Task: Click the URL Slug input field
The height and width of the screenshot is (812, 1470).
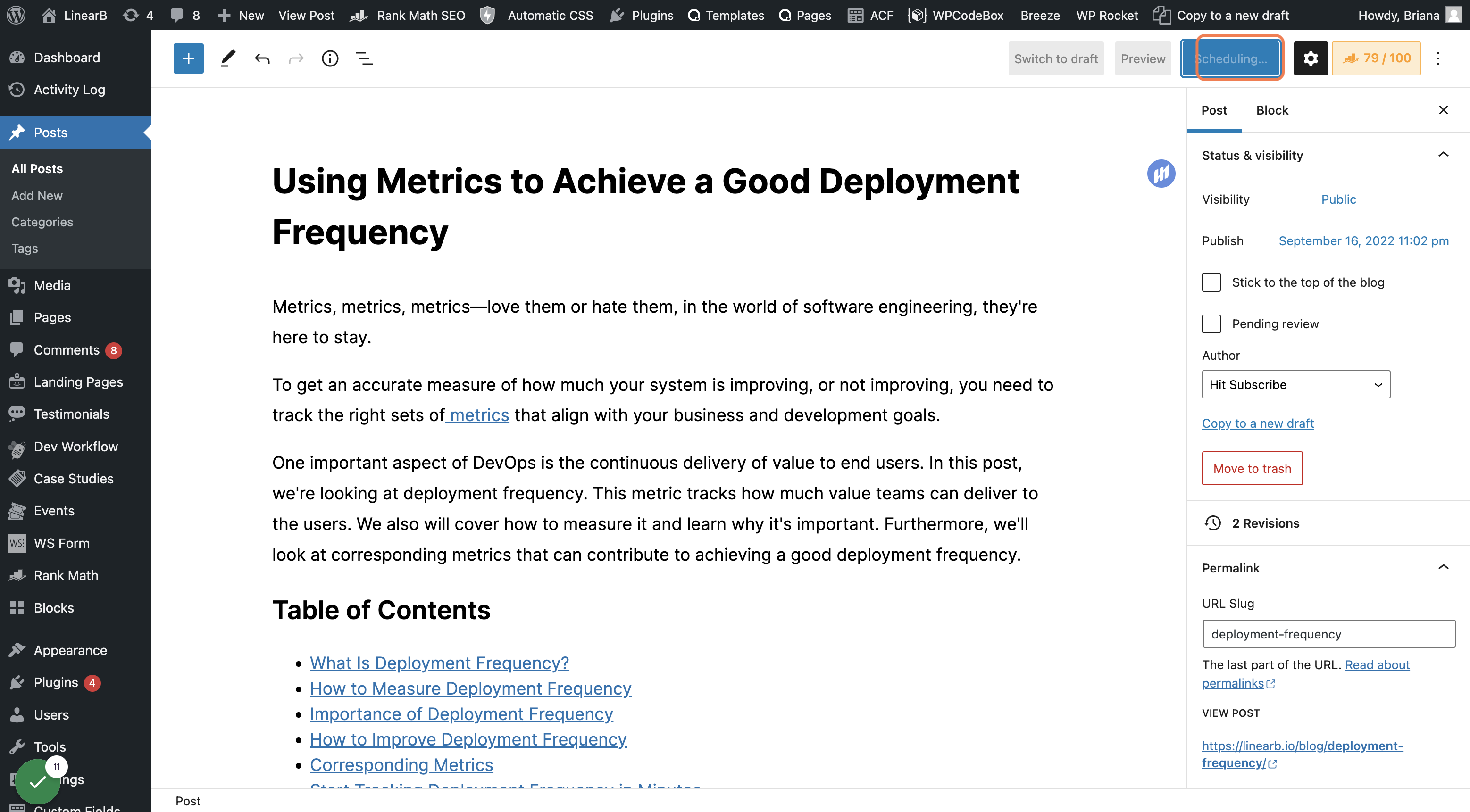Action: [x=1328, y=633]
